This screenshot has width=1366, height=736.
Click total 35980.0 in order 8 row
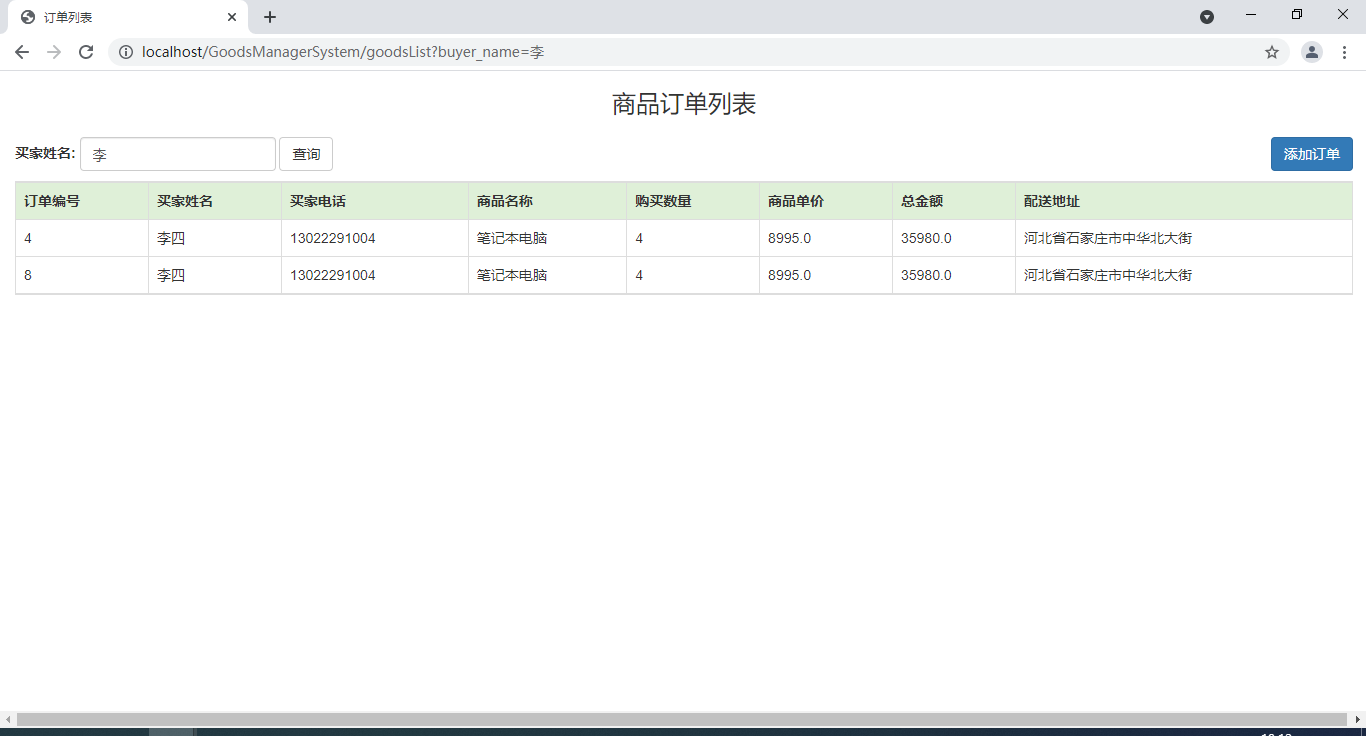pyautogui.click(x=927, y=275)
